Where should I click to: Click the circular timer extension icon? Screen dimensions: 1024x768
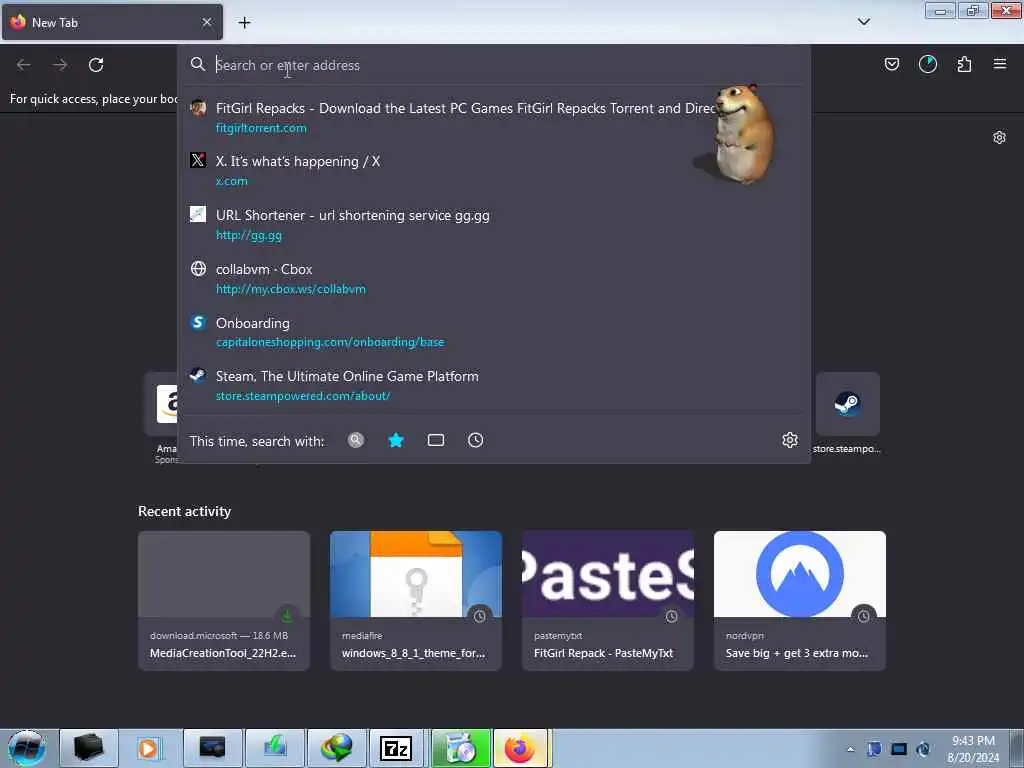[928, 64]
